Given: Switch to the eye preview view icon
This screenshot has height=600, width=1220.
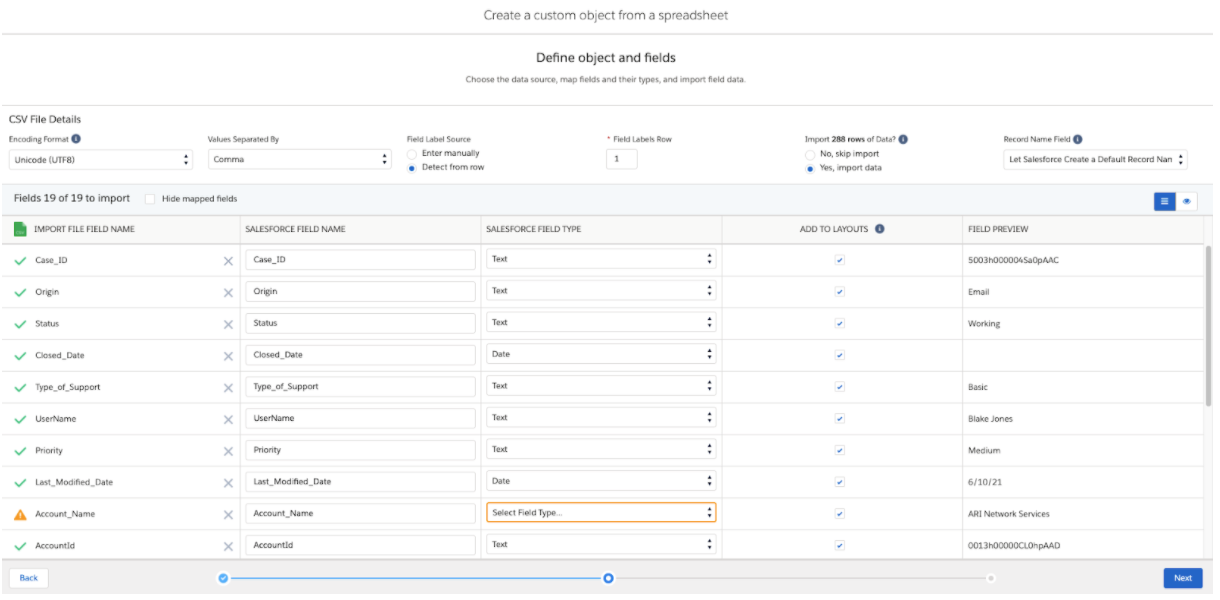Looking at the screenshot, I should click(x=1187, y=201).
